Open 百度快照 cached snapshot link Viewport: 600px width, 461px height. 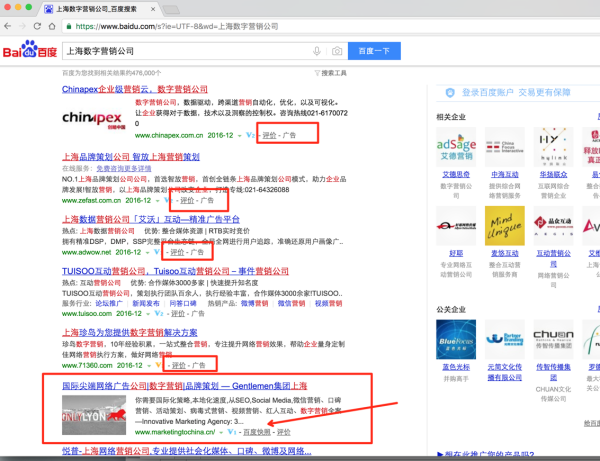coord(257,432)
